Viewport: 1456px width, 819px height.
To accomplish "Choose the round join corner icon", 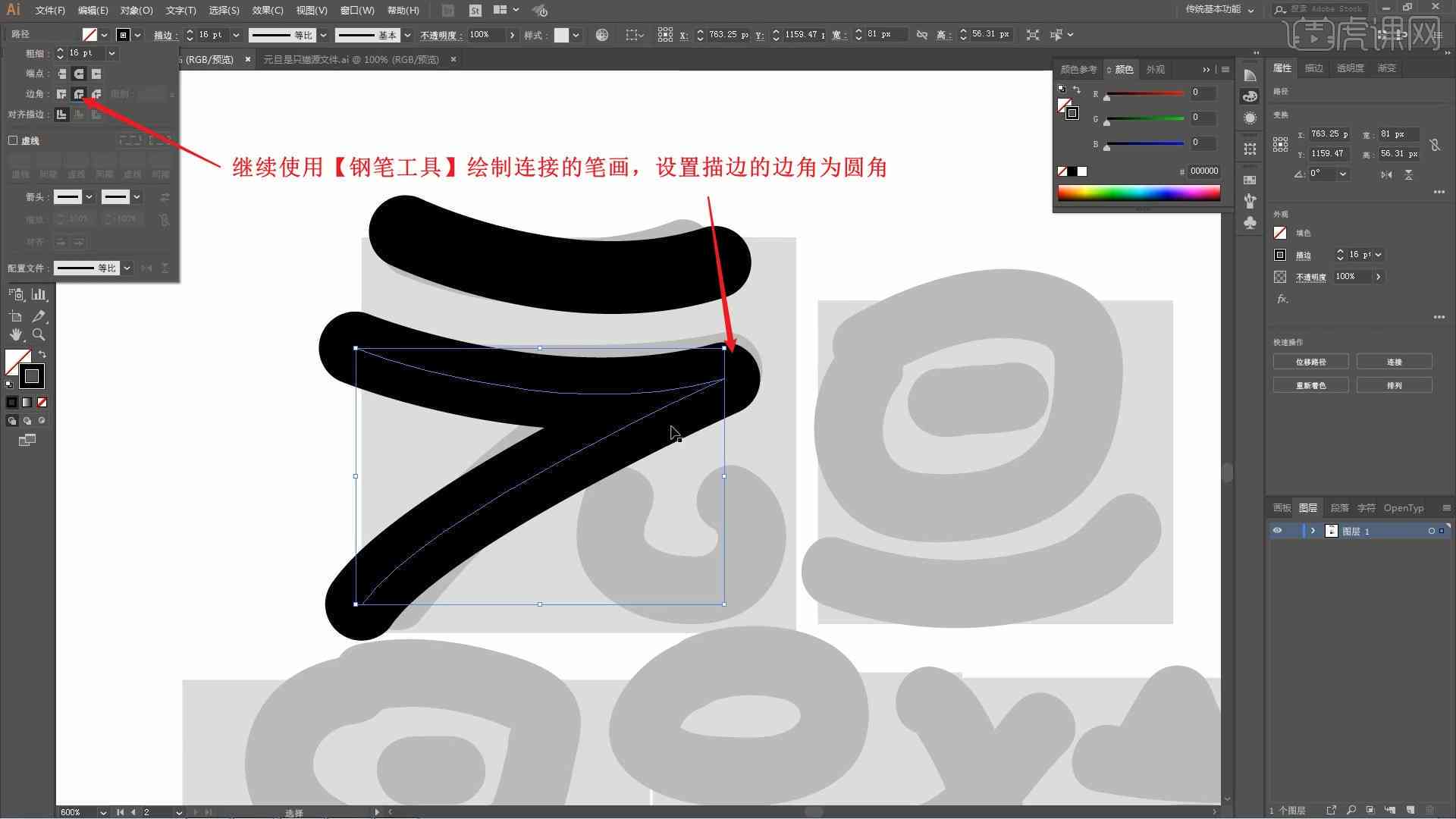I will point(79,94).
